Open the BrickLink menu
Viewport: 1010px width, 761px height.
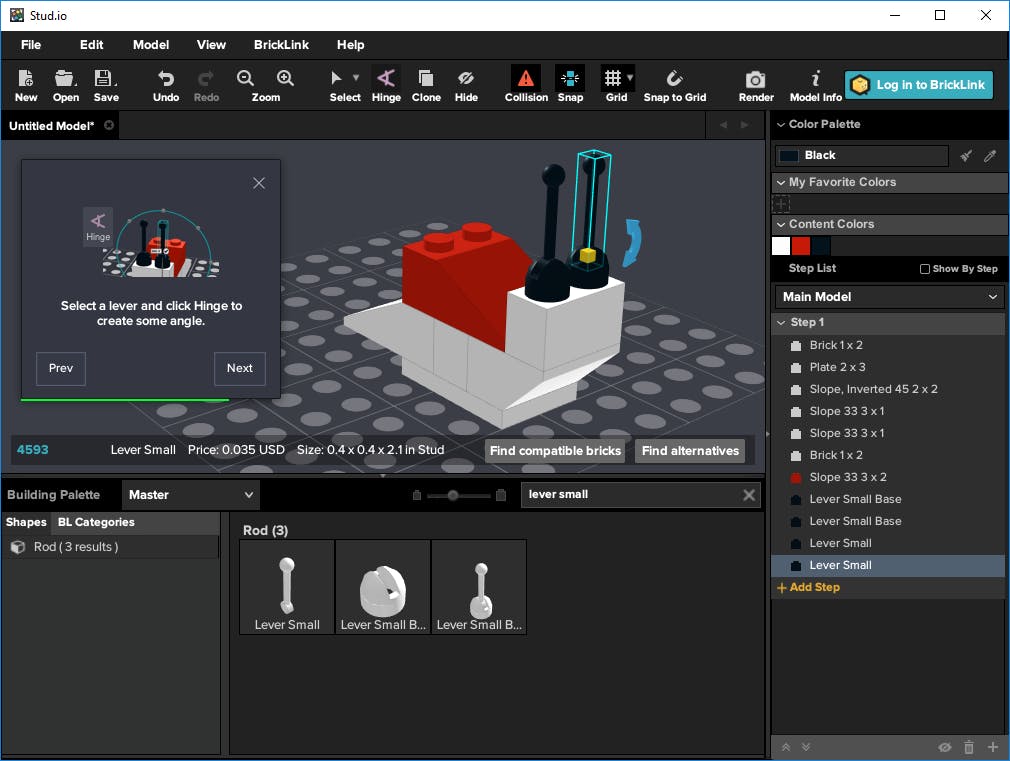pos(281,45)
